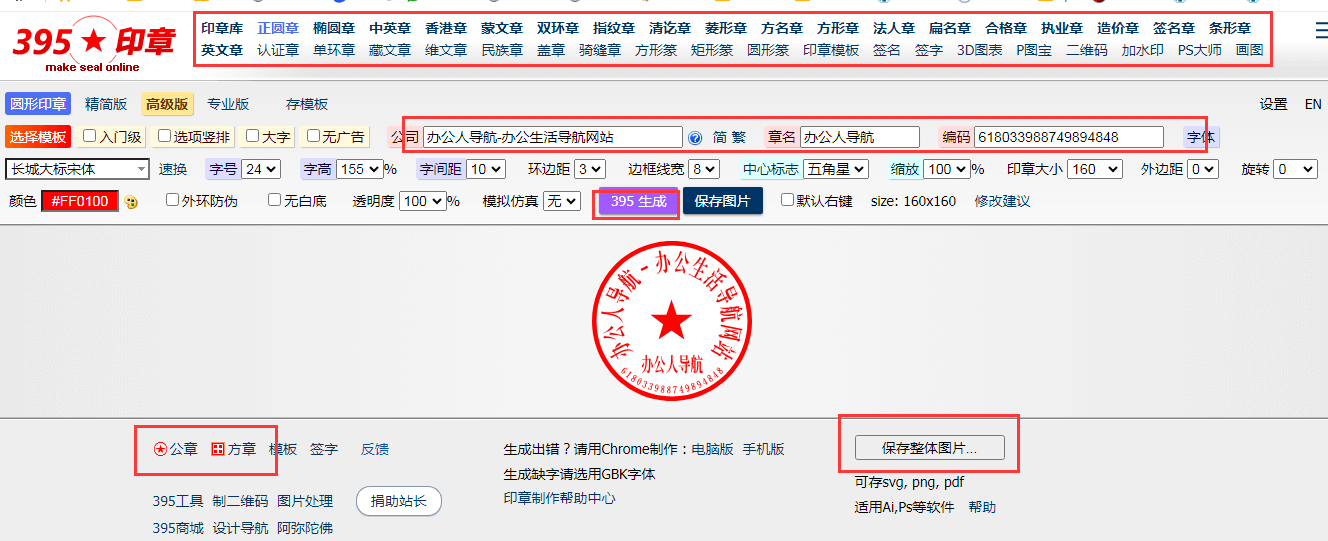
Task: Open 印章制作帮助中心 link
Action: coord(560,498)
